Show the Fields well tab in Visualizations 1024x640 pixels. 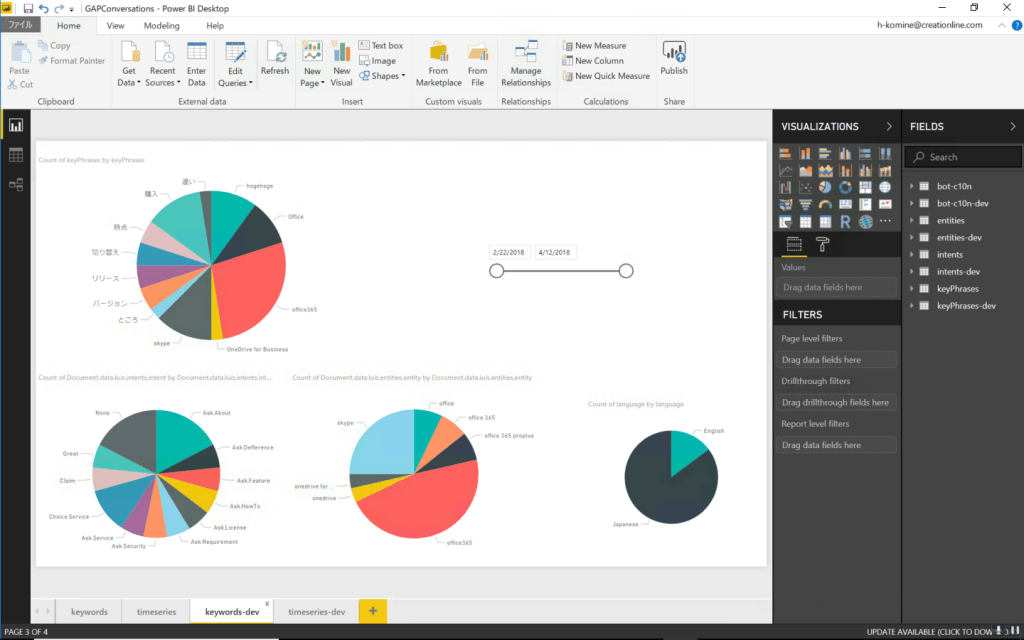[794, 245]
